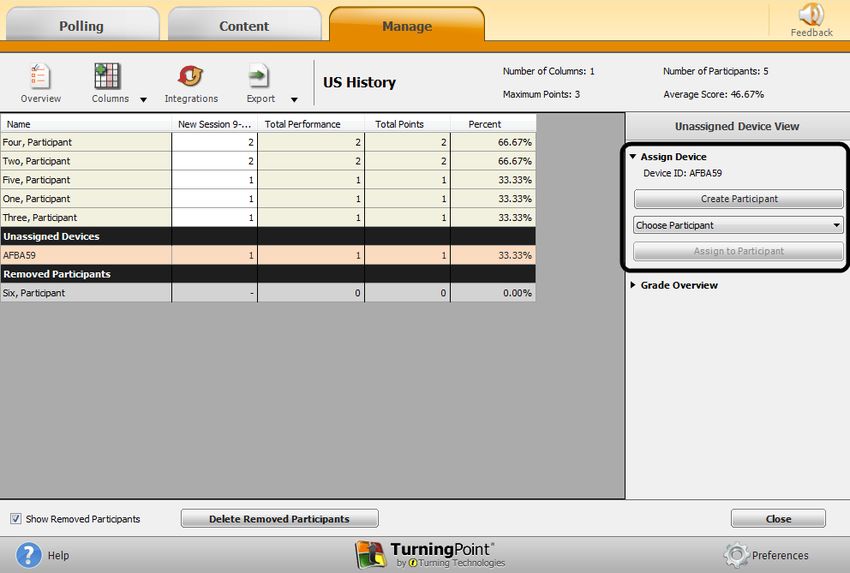Select the 'Two, Participant' row
Viewport: 850px width, 573px height.
coord(268,161)
